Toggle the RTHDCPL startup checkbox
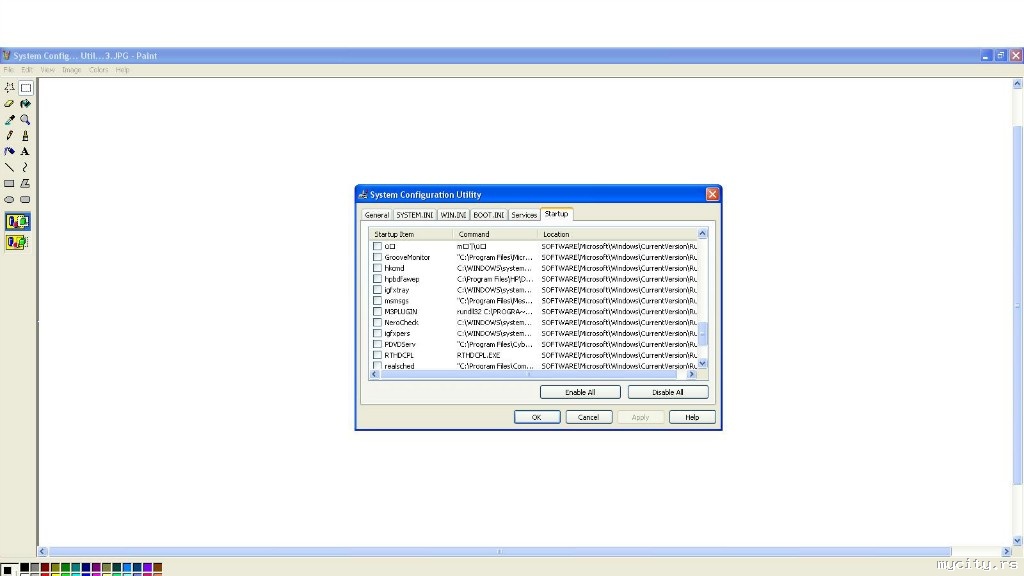Image resolution: width=1024 pixels, height=576 pixels. [x=377, y=355]
